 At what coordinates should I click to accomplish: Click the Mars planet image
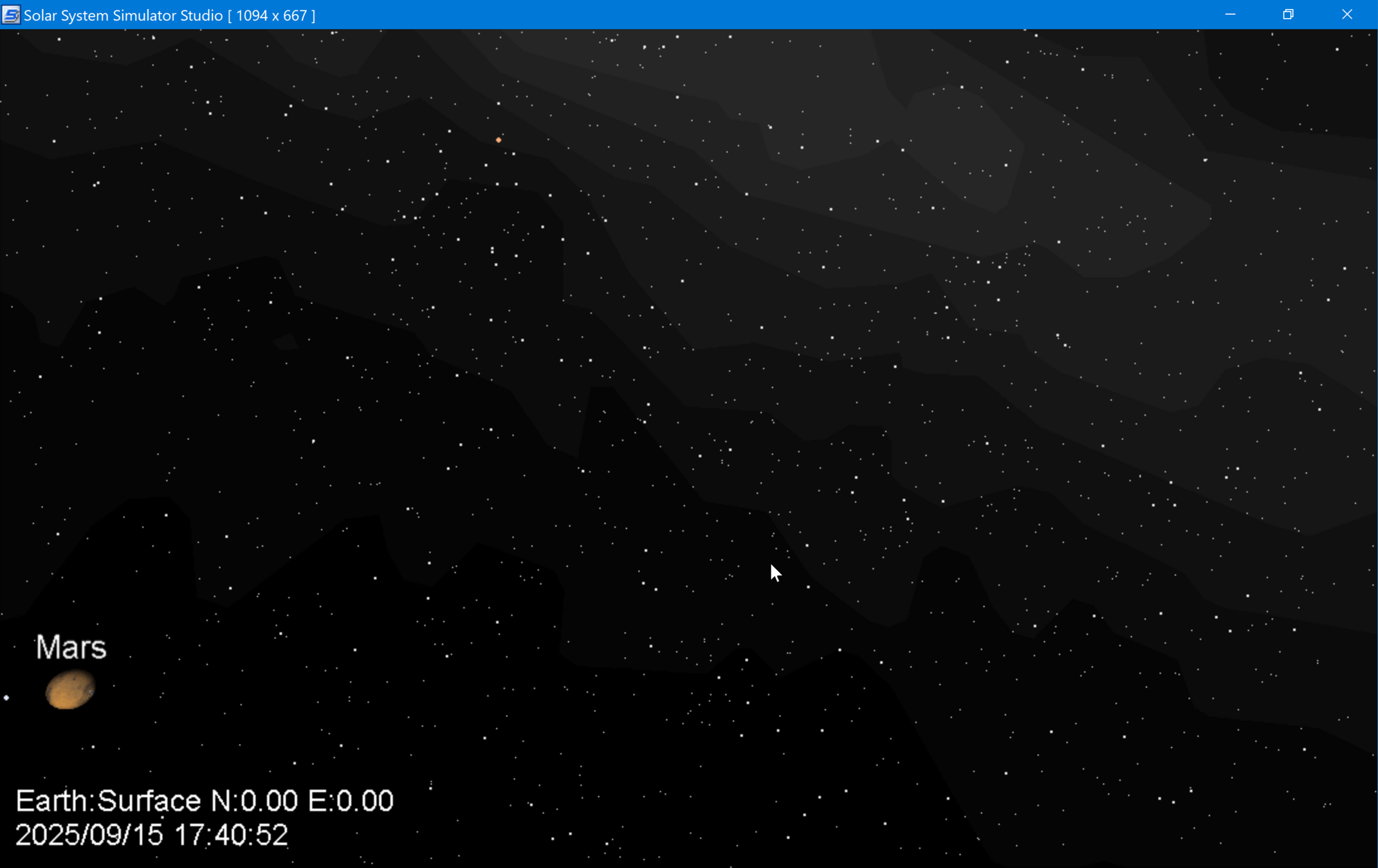pyautogui.click(x=70, y=690)
